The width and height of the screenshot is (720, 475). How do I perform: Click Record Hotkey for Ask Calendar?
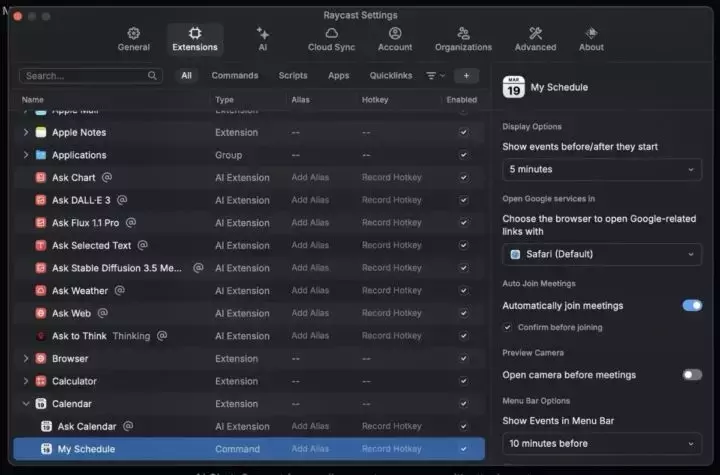[391, 426]
